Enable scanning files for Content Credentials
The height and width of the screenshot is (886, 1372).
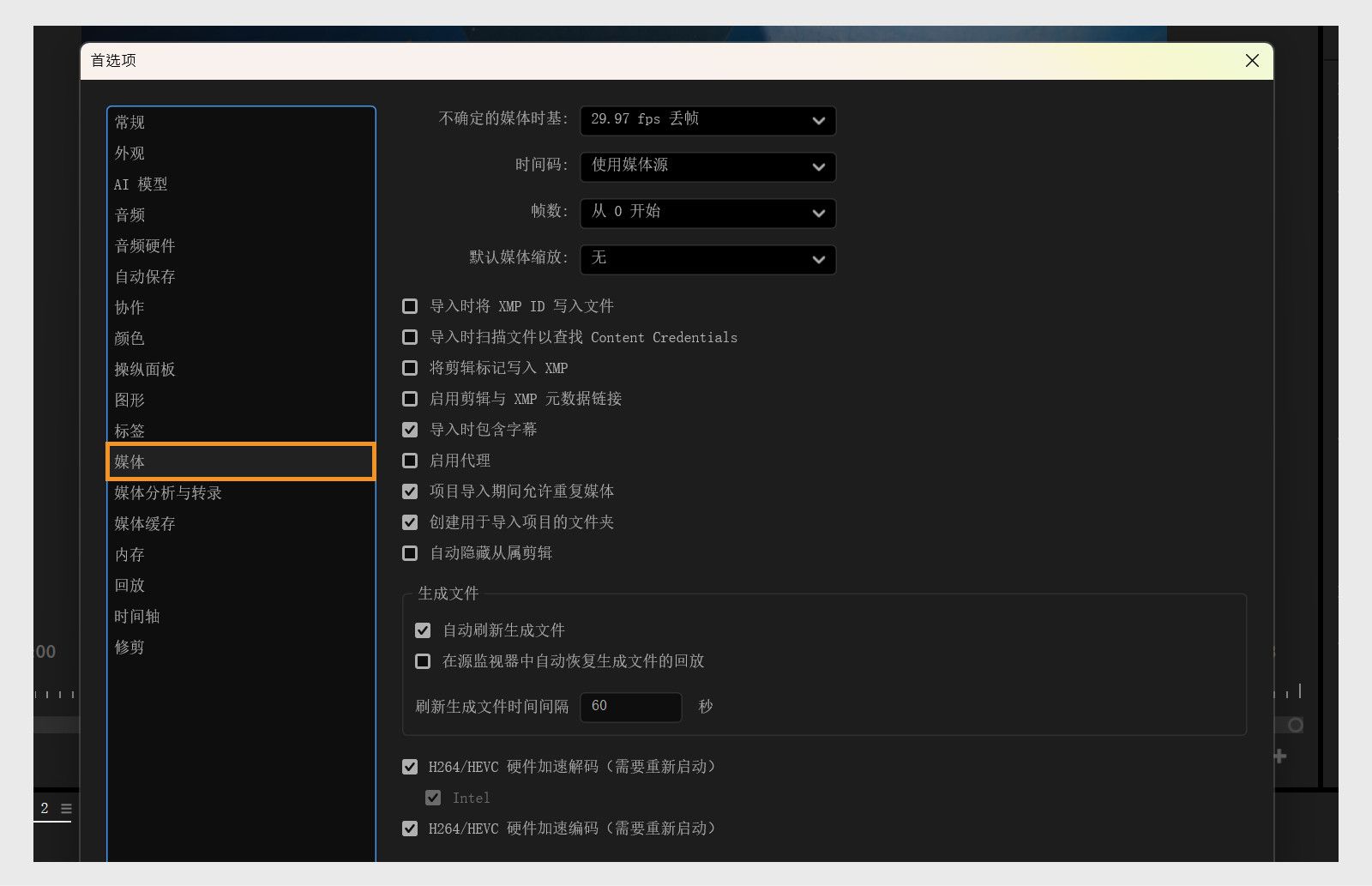(x=409, y=336)
